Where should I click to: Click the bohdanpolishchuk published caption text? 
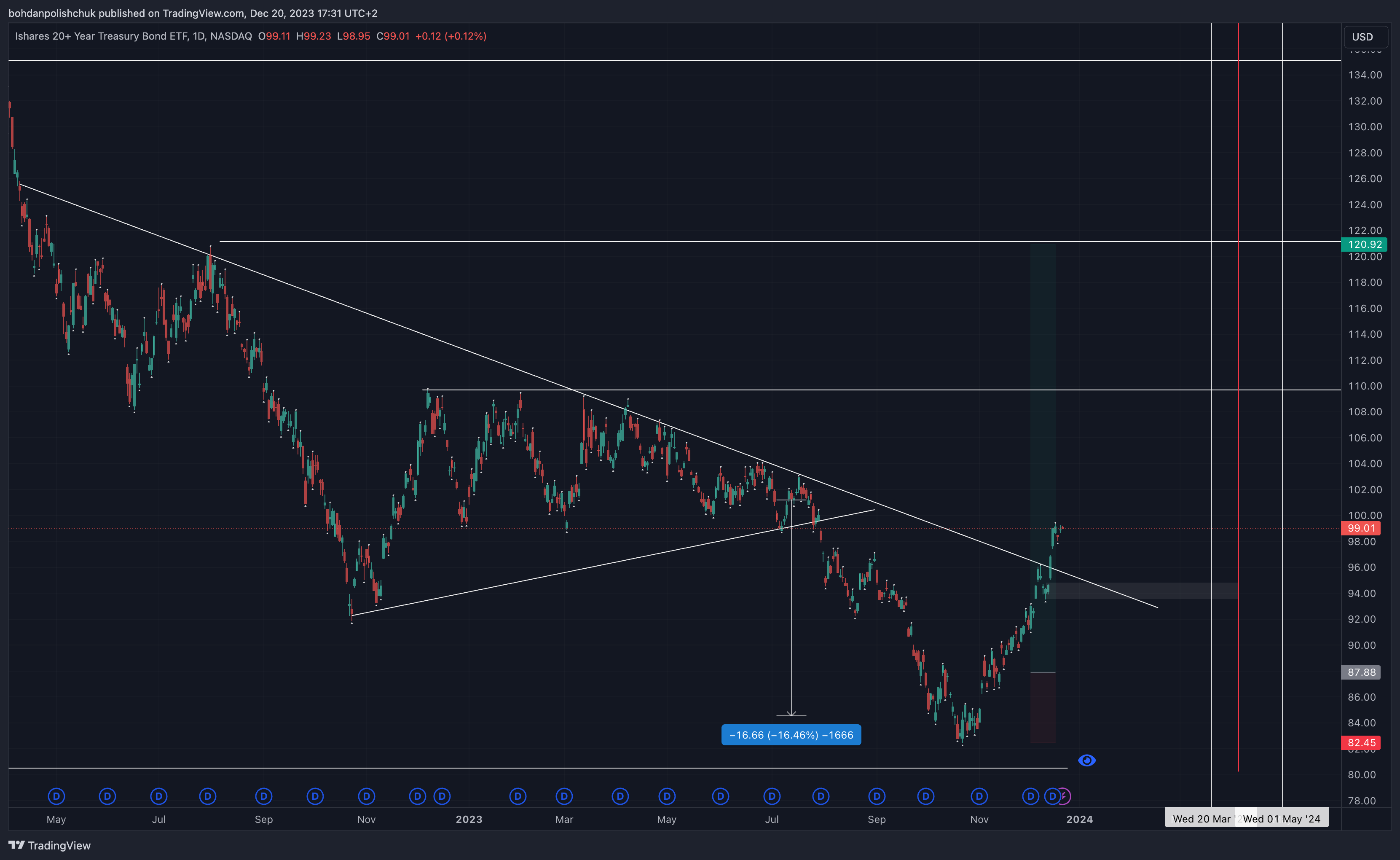193,13
